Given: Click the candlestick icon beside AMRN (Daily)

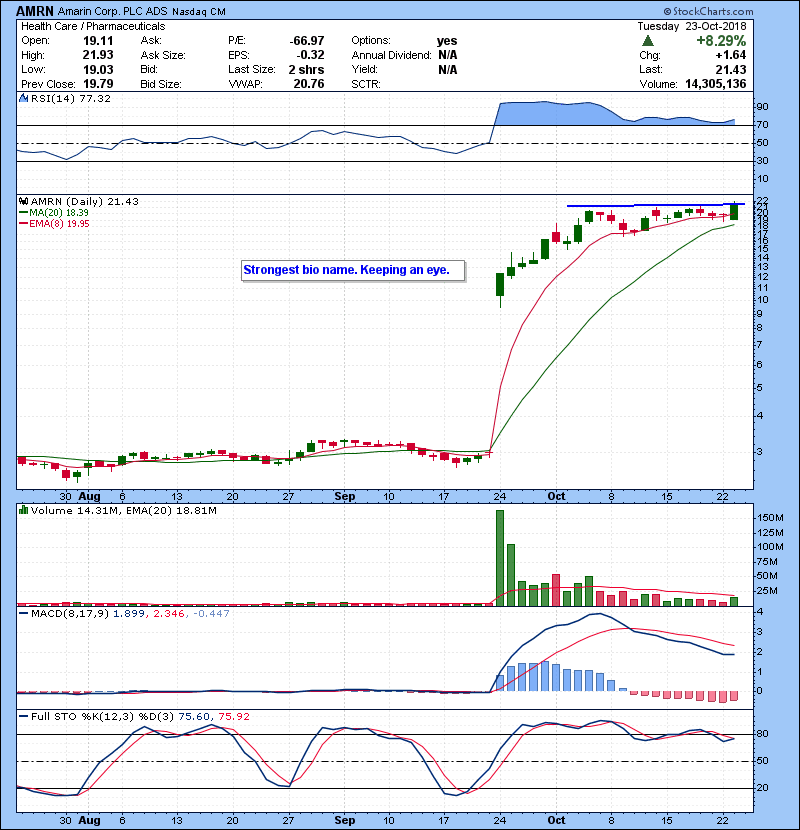Looking at the screenshot, I should tap(23, 202).
